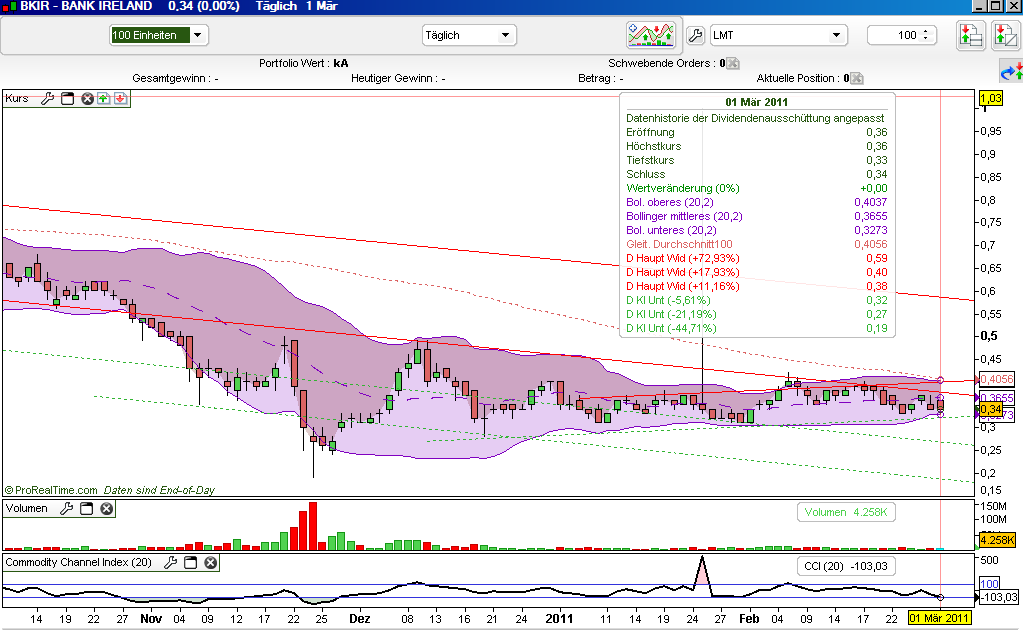Click the Kurs panel label

point(17,98)
